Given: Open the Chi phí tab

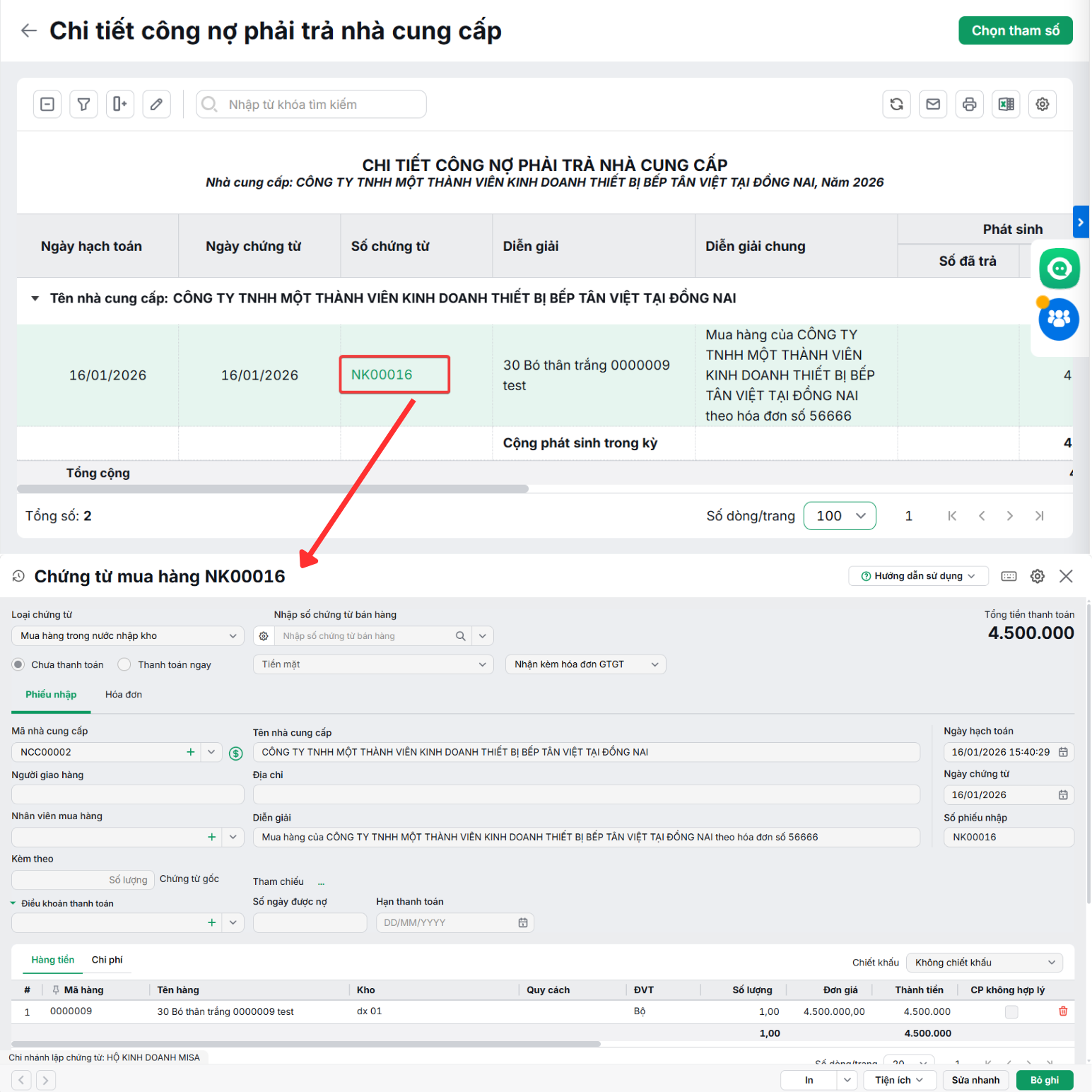Looking at the screenshot, I should (107, 960).
